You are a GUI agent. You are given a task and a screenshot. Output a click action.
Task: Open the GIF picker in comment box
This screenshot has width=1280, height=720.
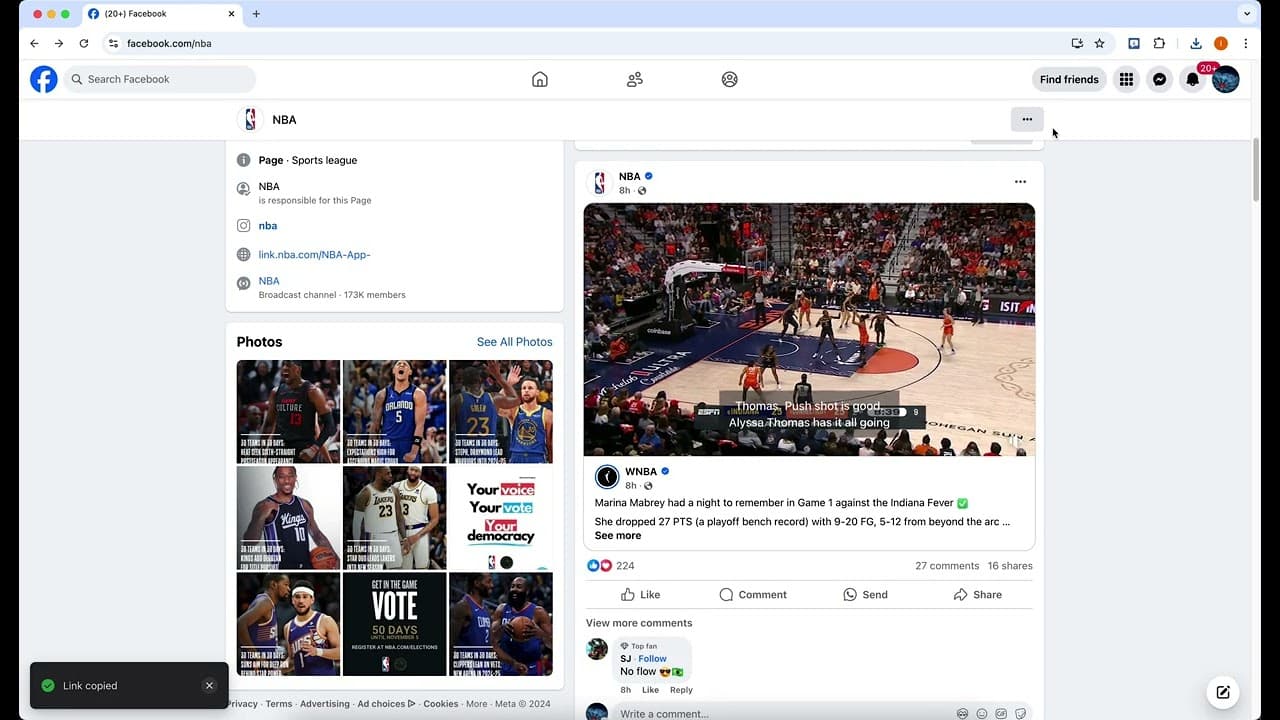[x=1001, y=714]
